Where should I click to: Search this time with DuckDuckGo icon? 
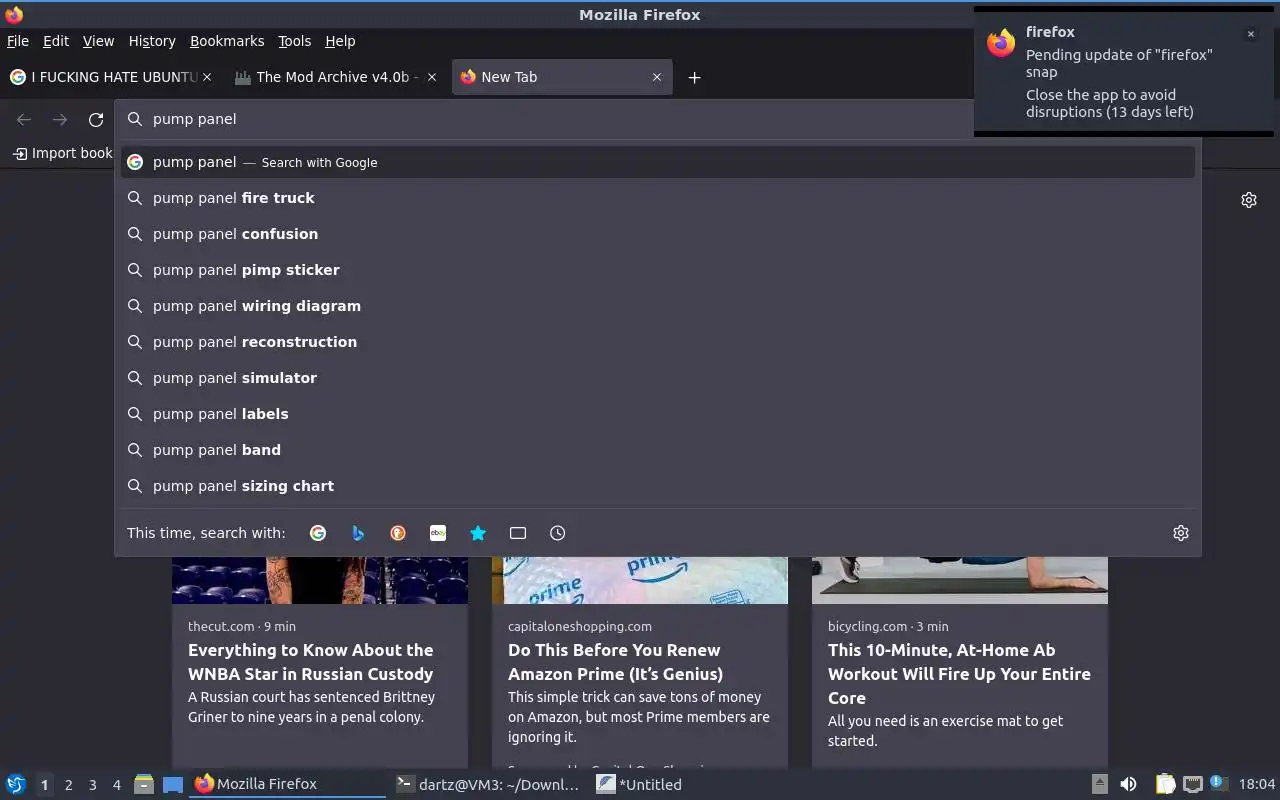click(398, 533)
